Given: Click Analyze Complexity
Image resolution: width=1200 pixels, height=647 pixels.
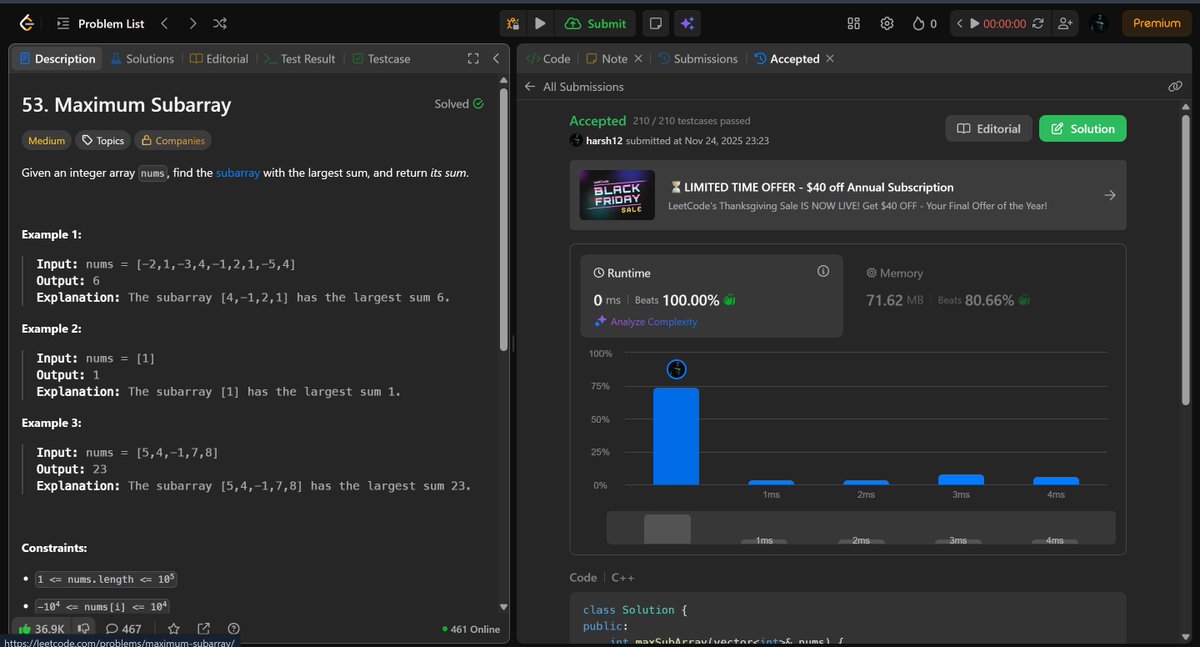Looking at the screenshot, I should 646,322.
